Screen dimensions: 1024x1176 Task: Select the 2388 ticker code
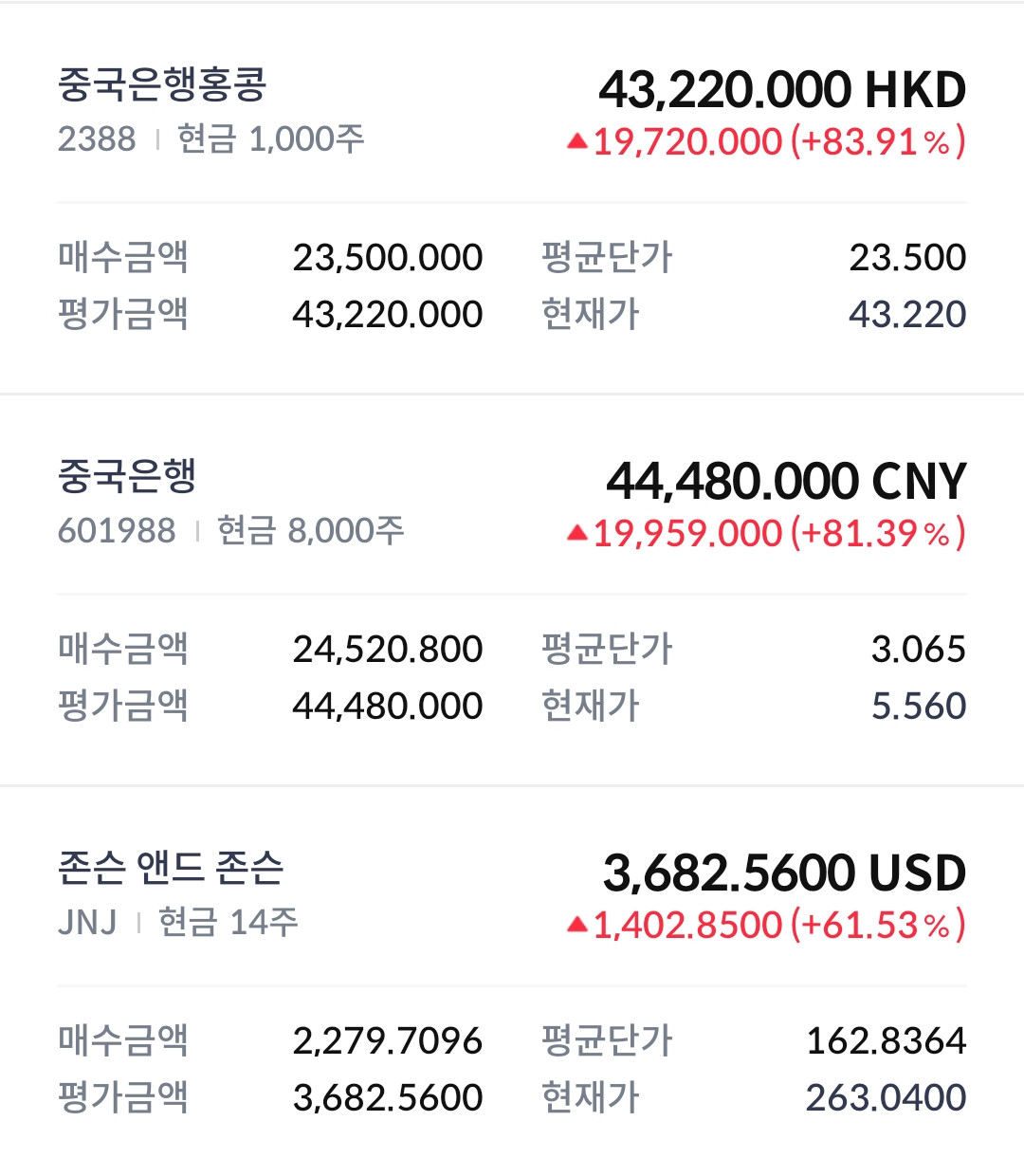tap(97, 139)
